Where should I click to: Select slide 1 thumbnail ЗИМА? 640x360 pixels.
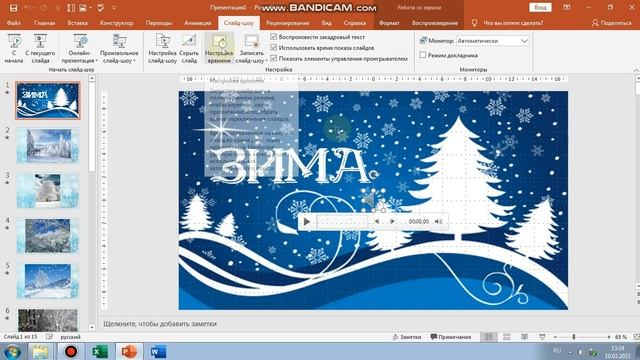[48, 100]
